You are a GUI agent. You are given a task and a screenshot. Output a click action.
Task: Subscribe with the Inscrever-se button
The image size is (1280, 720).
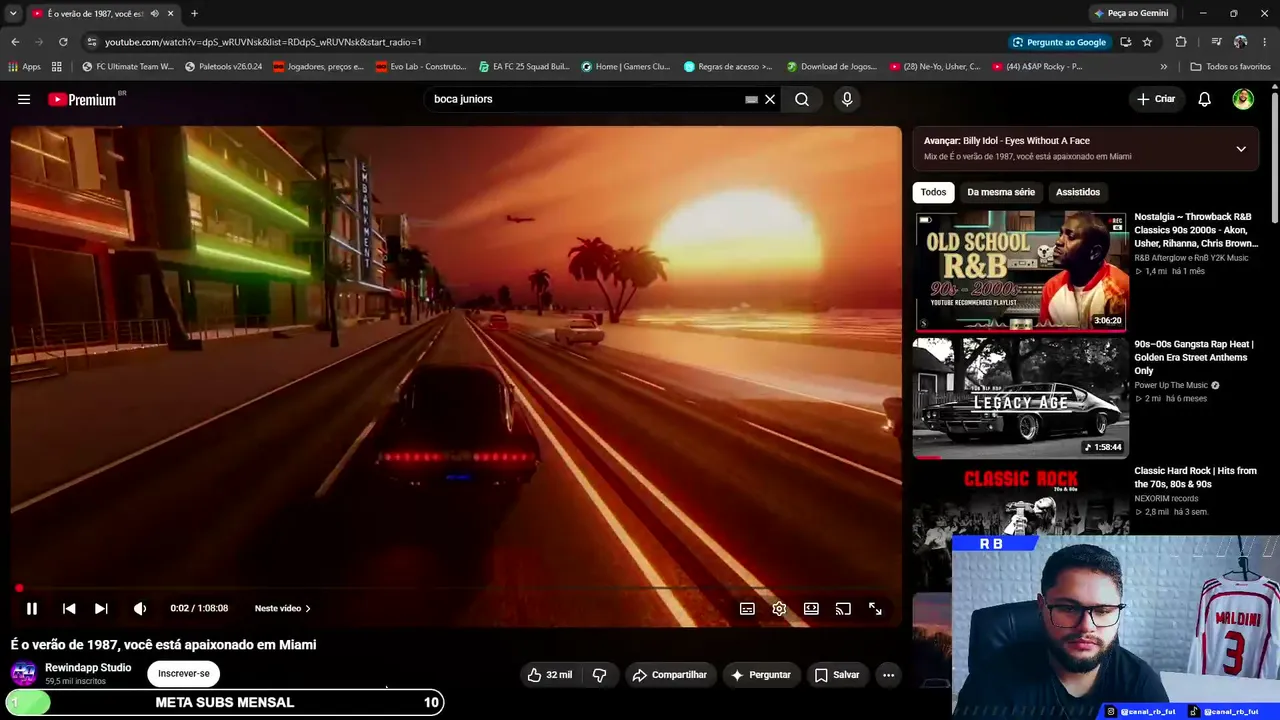click(184, 674)
